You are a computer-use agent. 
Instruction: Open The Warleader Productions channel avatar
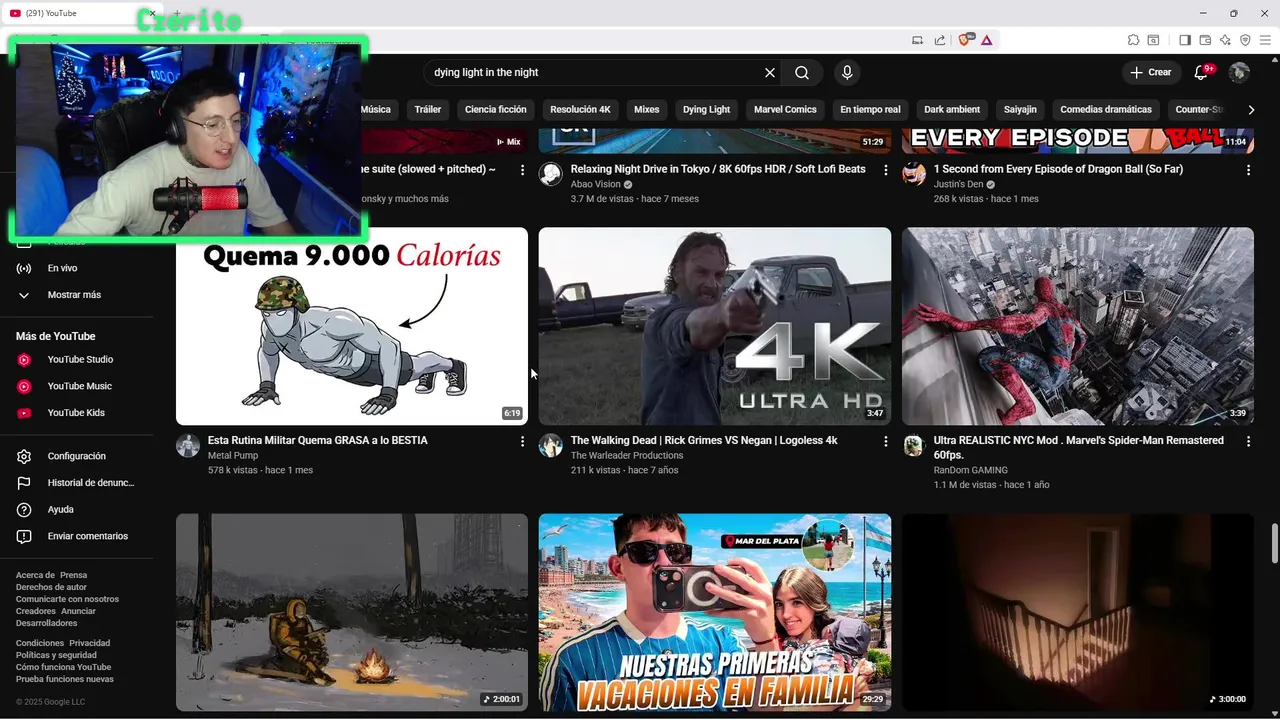(551, 445)
